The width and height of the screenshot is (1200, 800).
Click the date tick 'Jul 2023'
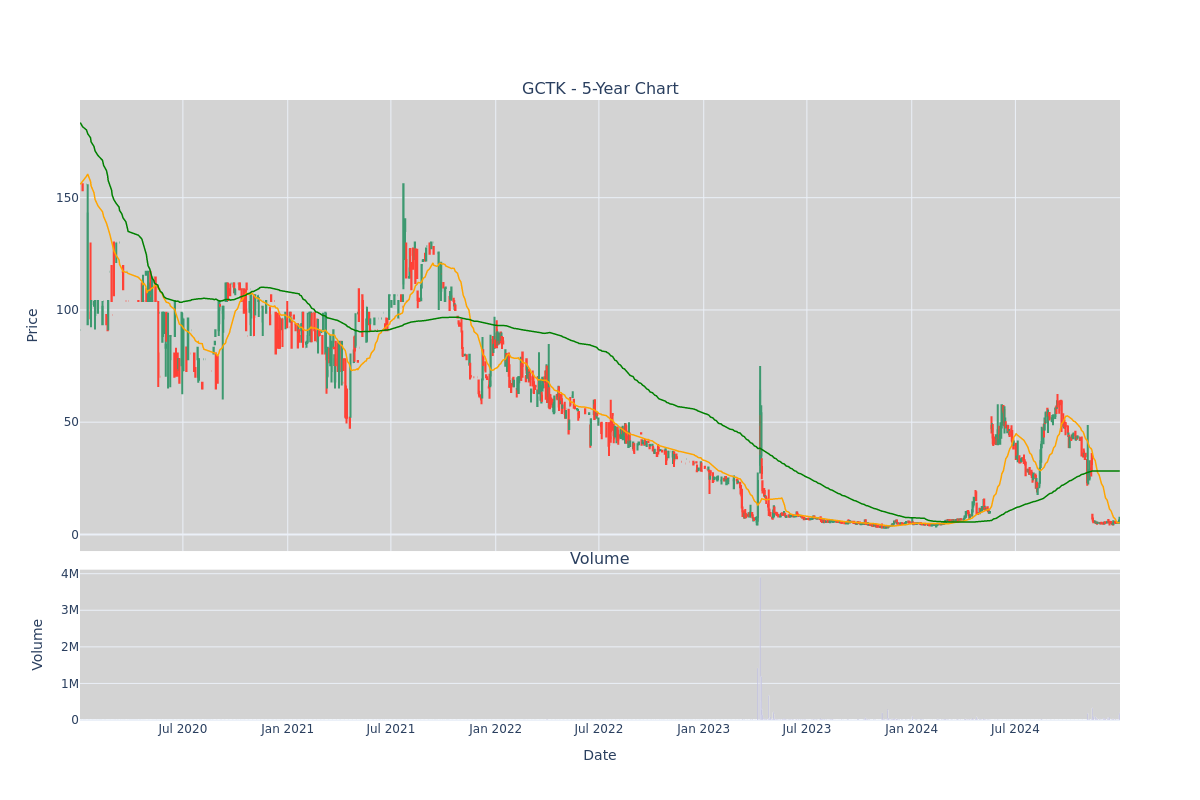click(807, 729)
